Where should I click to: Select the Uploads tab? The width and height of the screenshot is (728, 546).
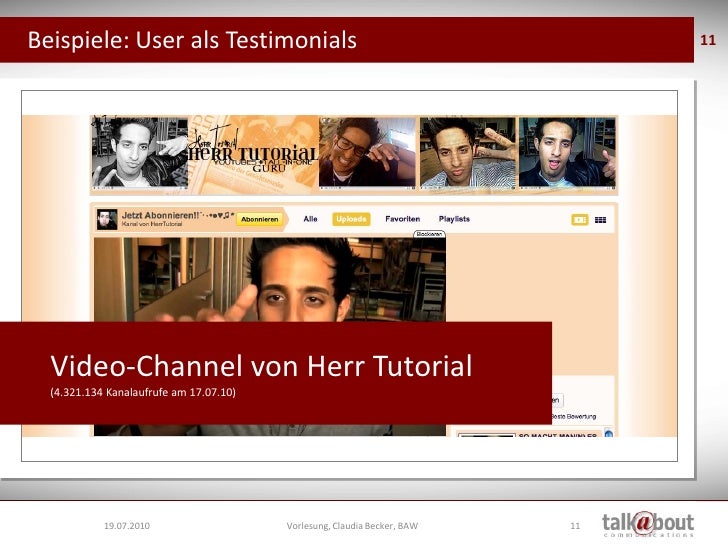point(351,219)
